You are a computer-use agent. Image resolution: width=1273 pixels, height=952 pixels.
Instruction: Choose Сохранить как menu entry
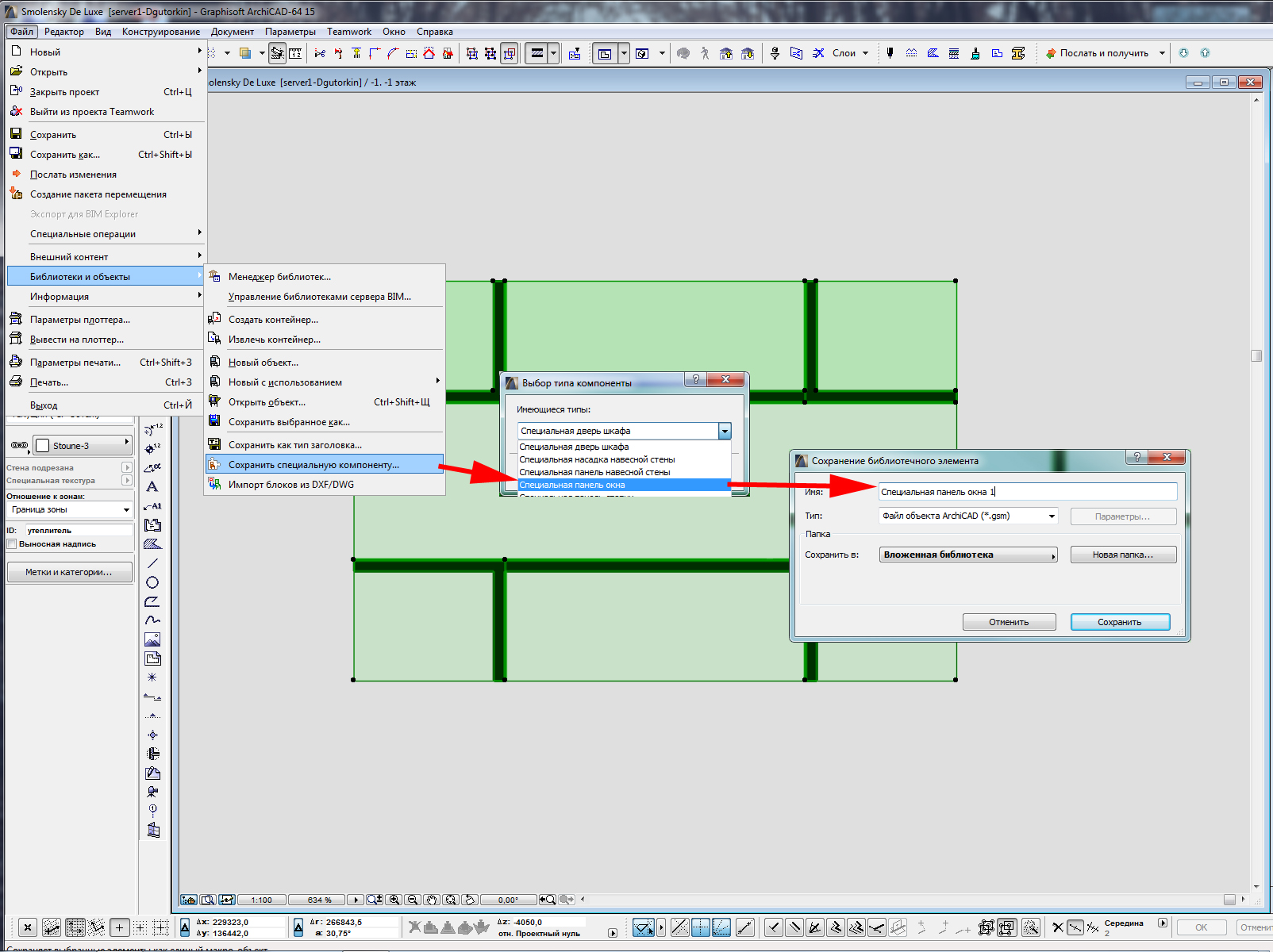pyautogui.click(x=106, y=155)
